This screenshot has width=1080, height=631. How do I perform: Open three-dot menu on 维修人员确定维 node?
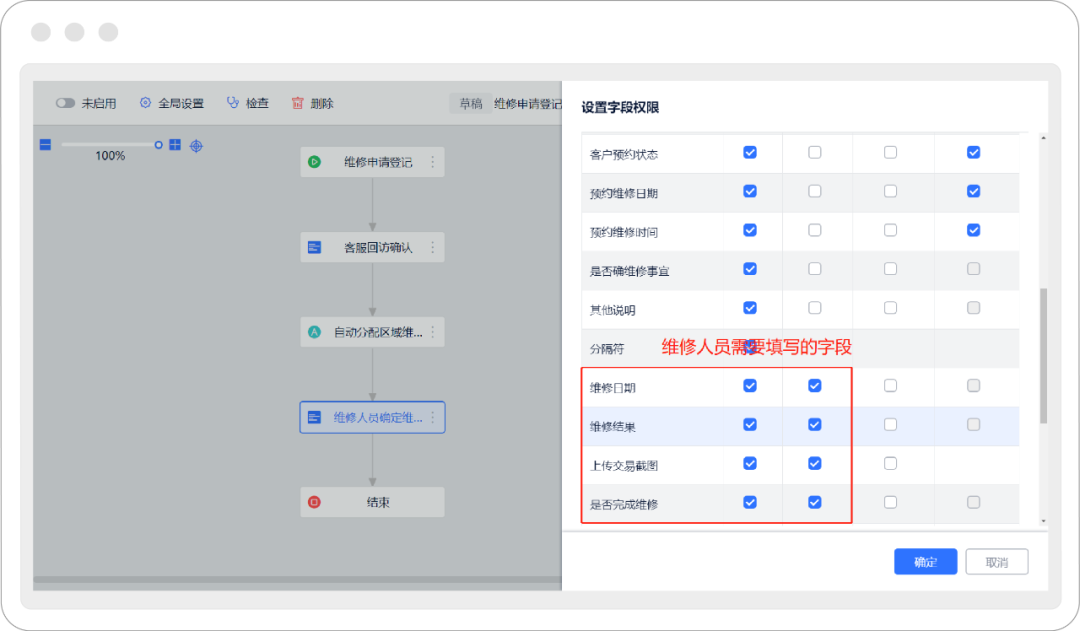(433, 417)
